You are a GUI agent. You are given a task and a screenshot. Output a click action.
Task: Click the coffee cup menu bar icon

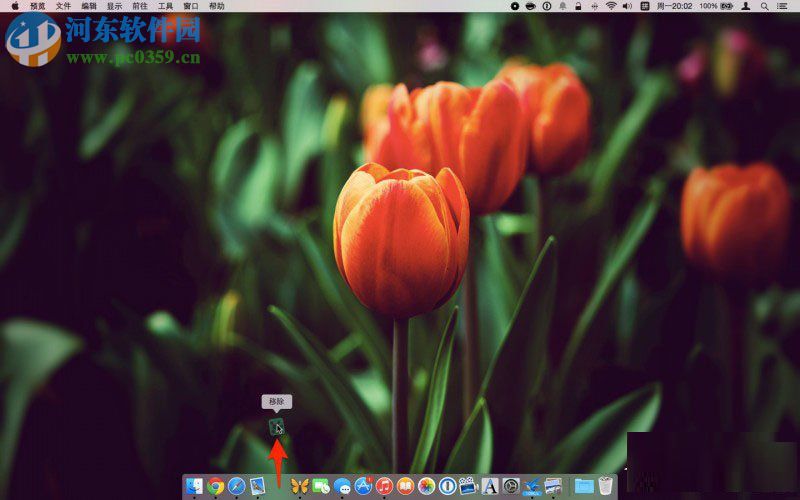(x=531, y=6)
